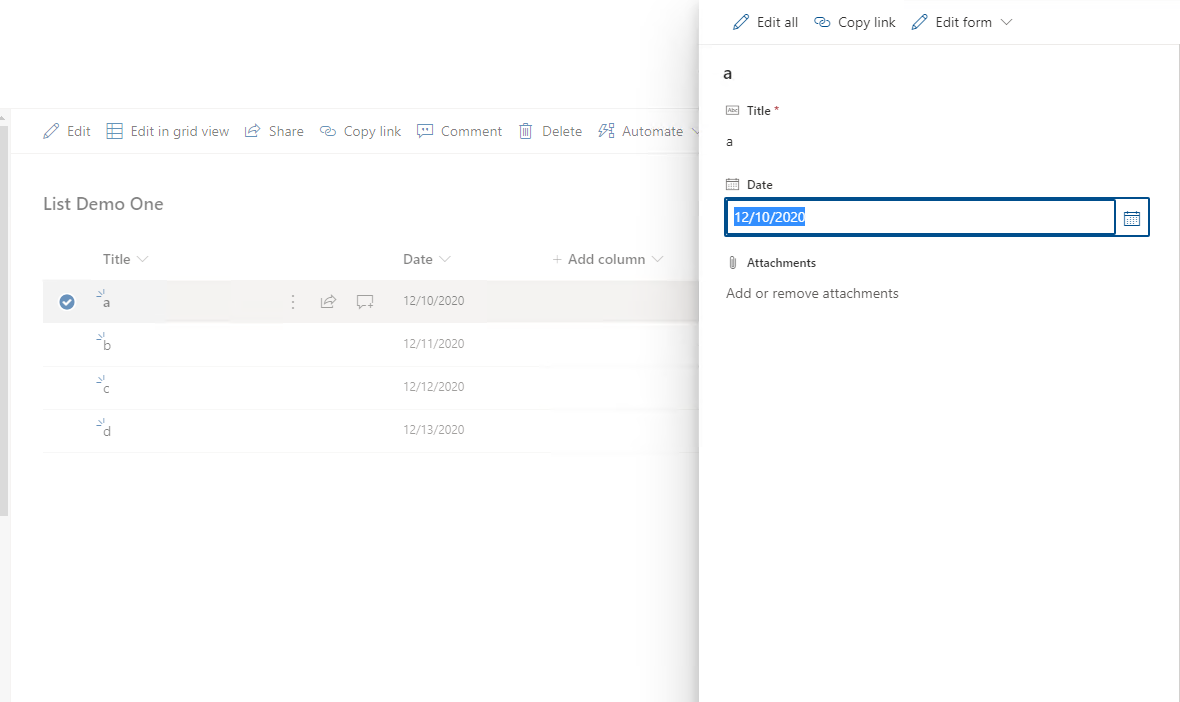Click the List Demo One heading
This screenshot has width=1180, height=702.
point(103,204)
